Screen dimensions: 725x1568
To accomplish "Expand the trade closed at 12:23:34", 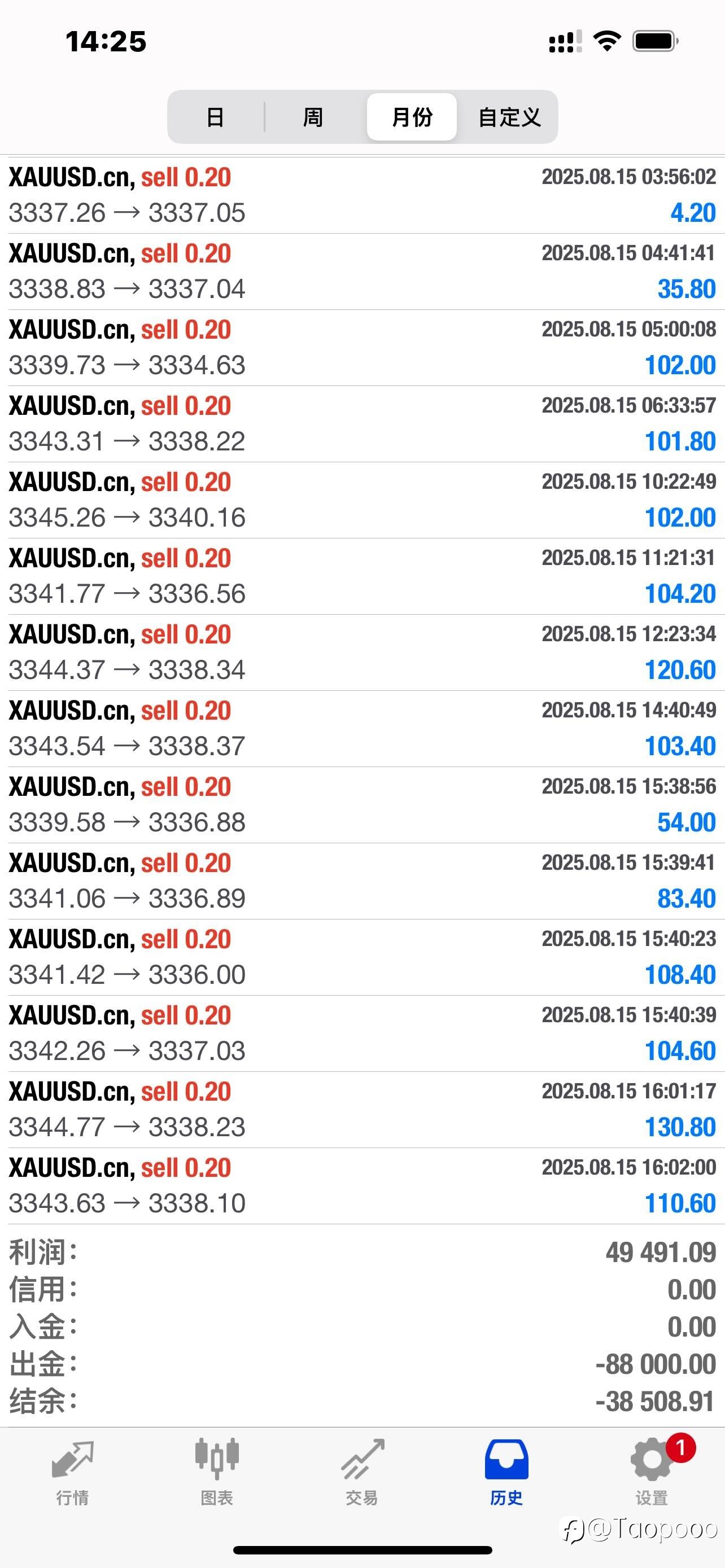I will tap(362, 652).
